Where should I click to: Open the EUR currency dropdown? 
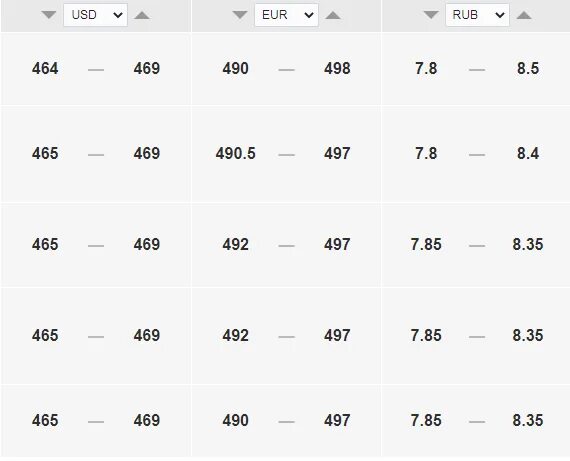click(x=286, y=15)
